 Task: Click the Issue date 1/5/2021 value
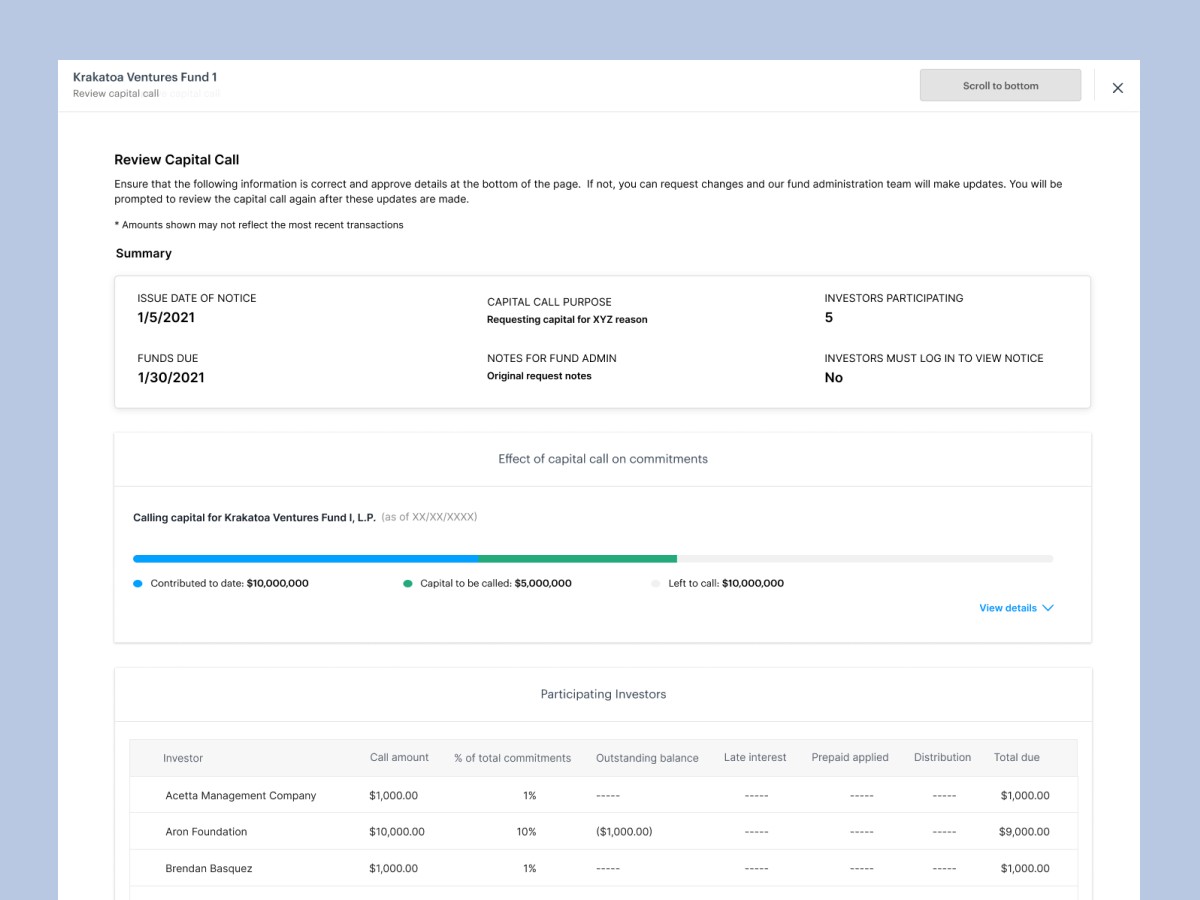click(x=166, y=318)
